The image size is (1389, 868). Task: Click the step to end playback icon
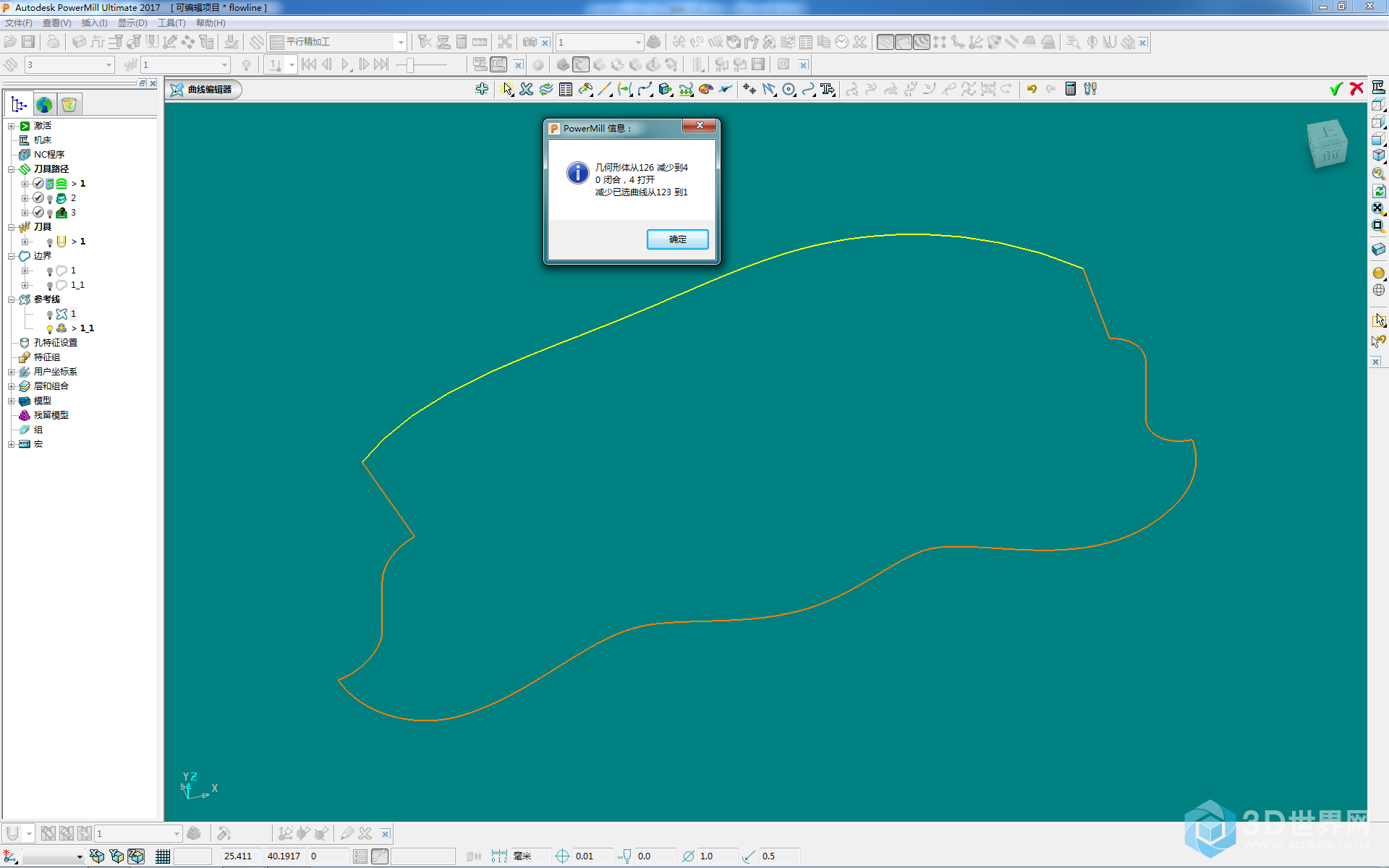point(382,65)
